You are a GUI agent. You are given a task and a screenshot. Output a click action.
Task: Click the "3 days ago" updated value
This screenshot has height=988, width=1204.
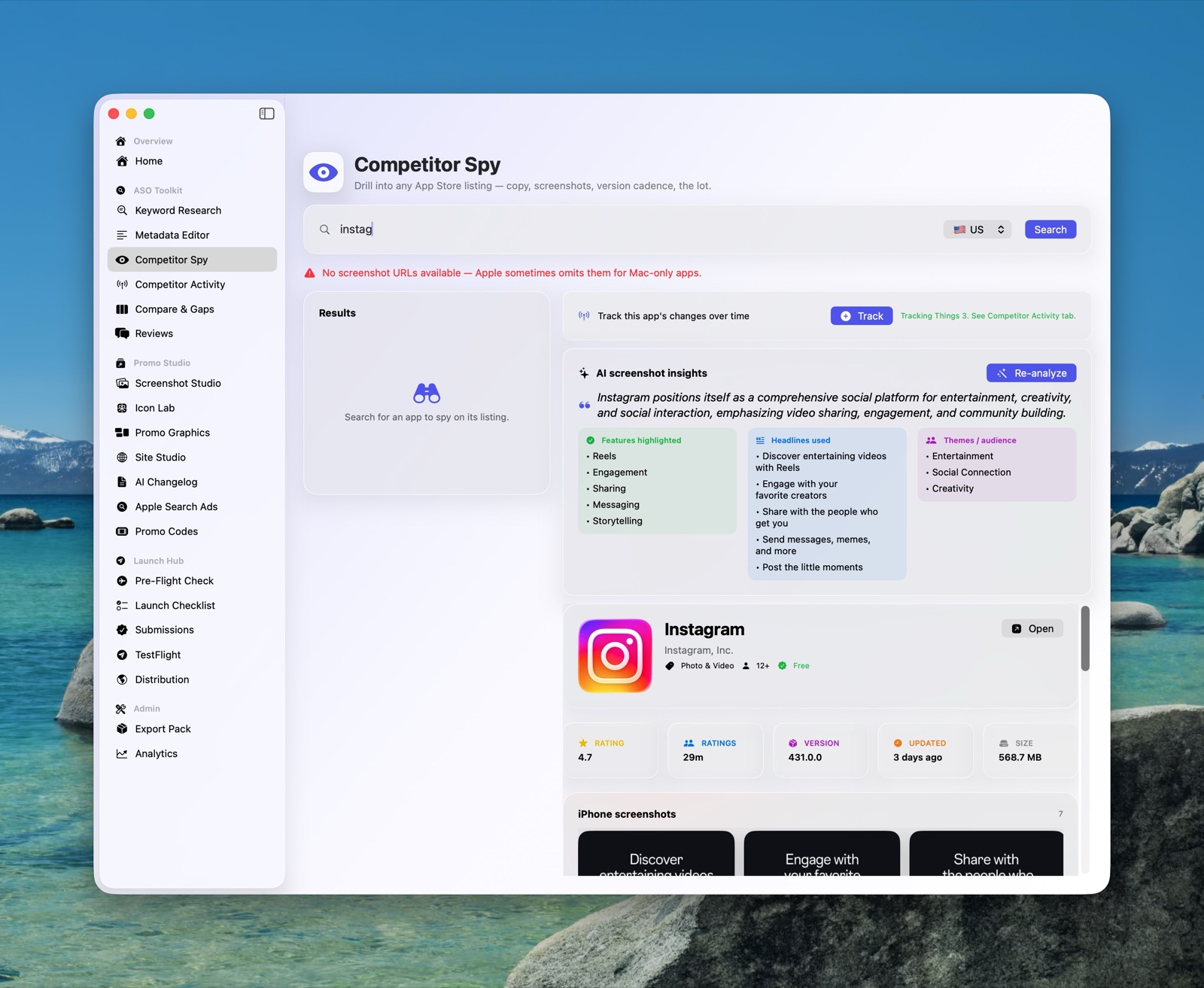click(917, 758)
